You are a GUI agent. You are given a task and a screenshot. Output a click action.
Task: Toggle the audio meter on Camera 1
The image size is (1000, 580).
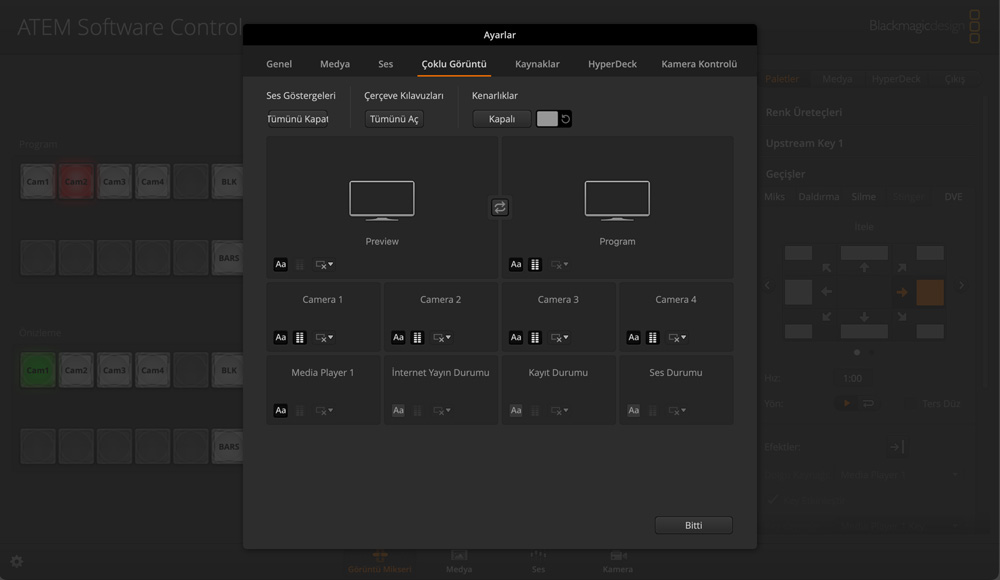pos(300,338)
